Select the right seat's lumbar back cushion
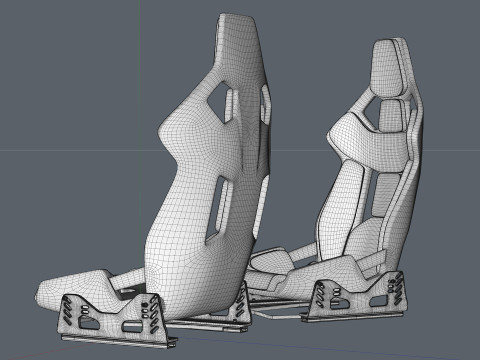480x360 pixels. (x=385, y=195)
